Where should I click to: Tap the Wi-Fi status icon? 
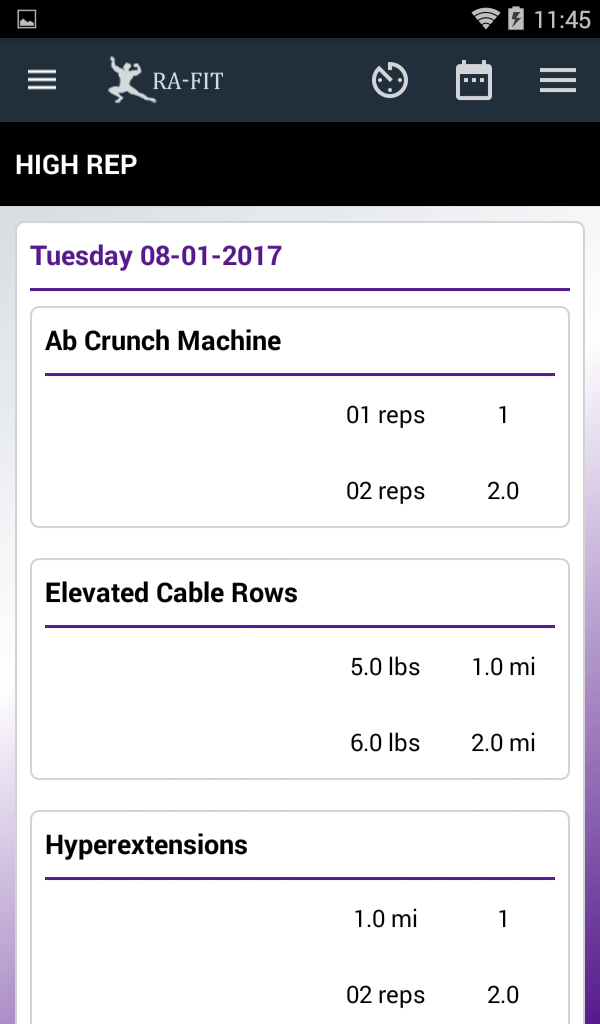tap(486, 18)
